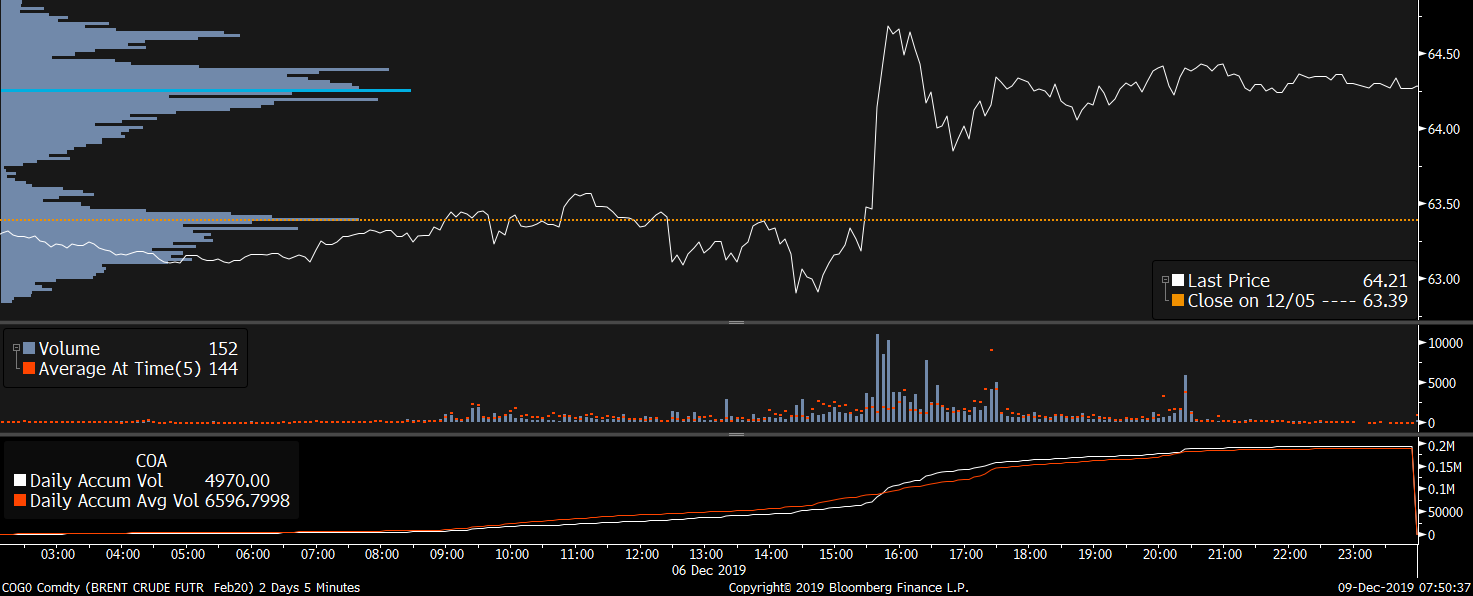Click the blue volume profile peak line
This screenshot has width=1473, height=596.
[205, 90]
